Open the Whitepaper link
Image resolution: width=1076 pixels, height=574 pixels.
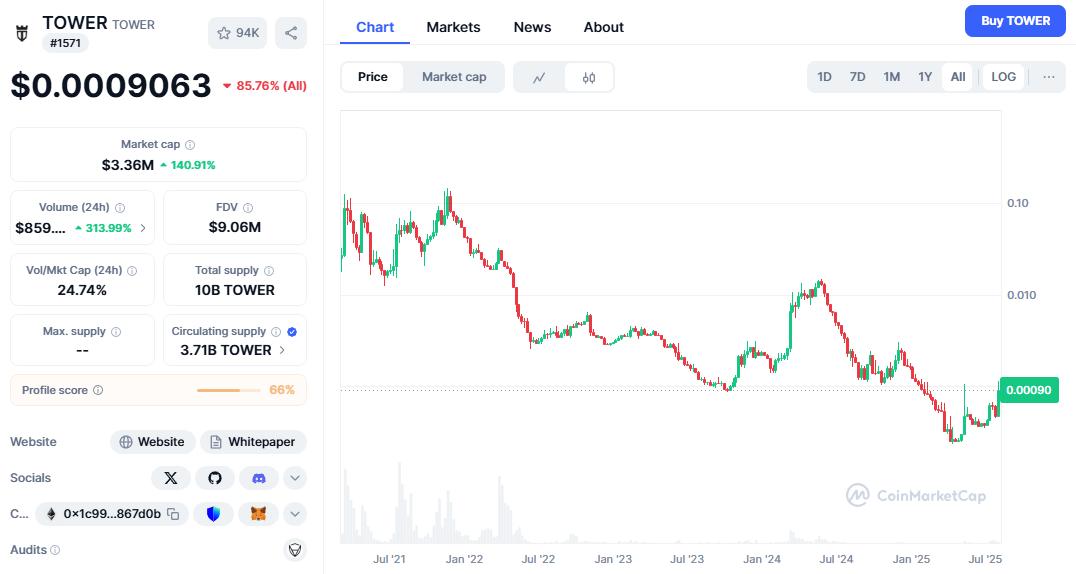(x=253, y=442)
